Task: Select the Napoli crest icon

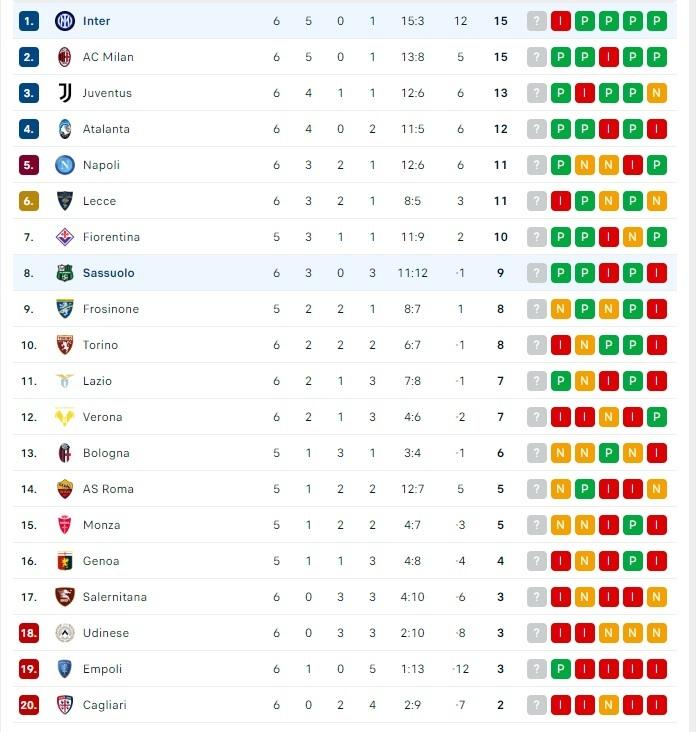Action: point(65,165)
